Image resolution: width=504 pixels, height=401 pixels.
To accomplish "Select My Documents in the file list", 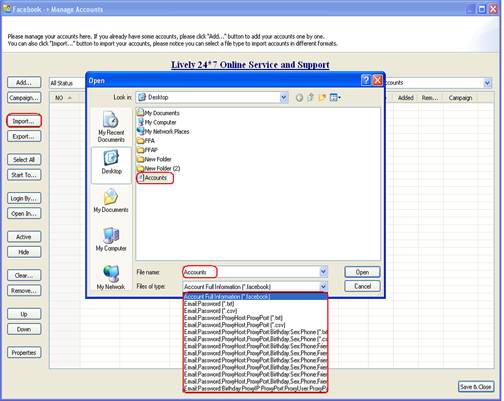I will (158, 113).
